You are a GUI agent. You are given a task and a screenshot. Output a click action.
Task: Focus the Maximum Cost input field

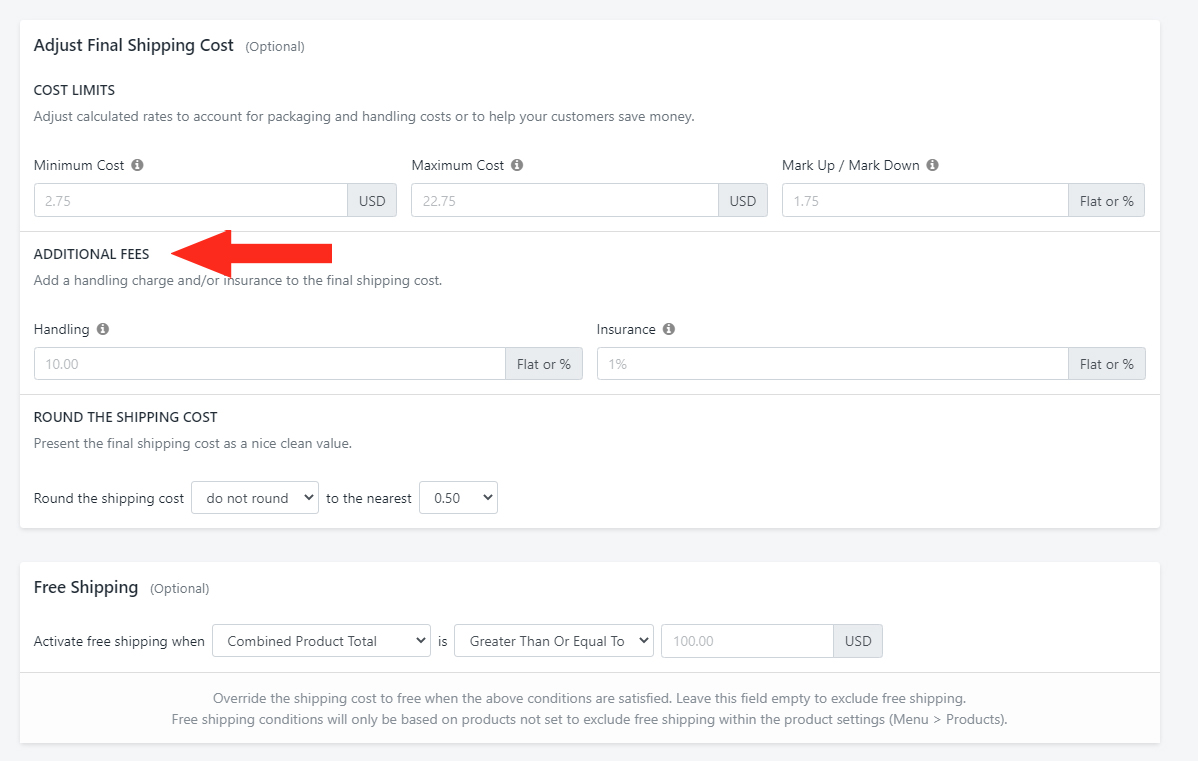pyautogui.click(x=565, y=200)
